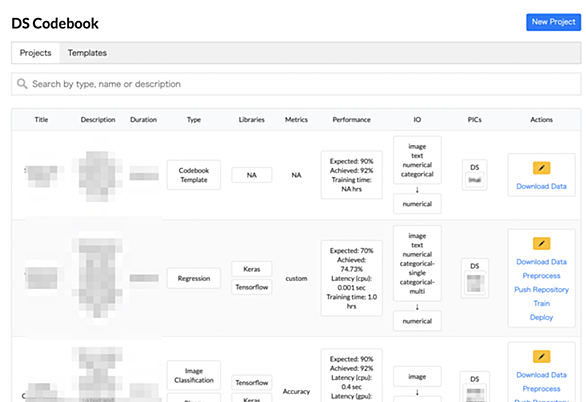Click the numerical output box in the Codebook Template row
The image size is (586, 402).
click(417, 204)
